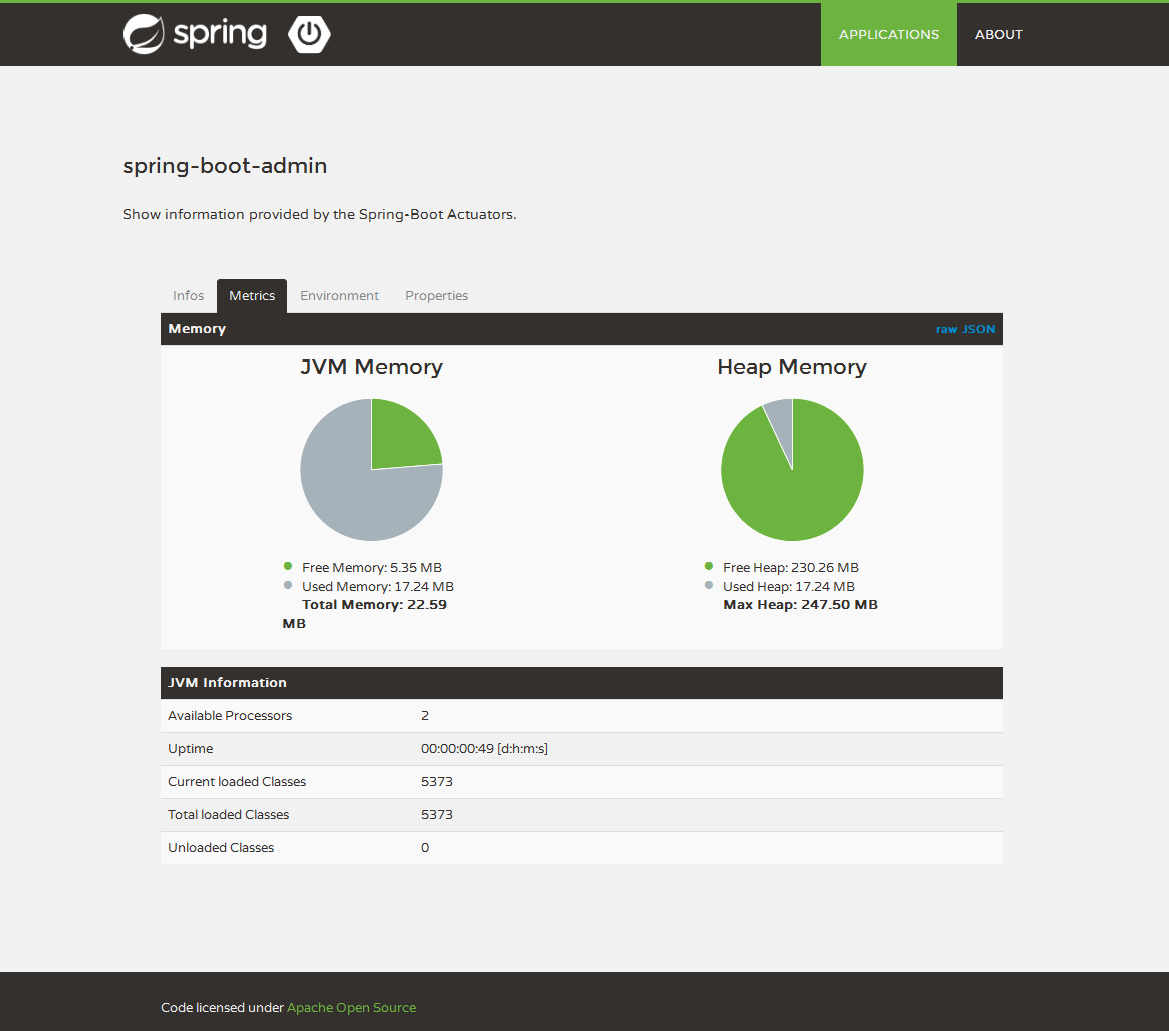
Task: Click the green Free Heap legend dot
Action: point(709,567)
